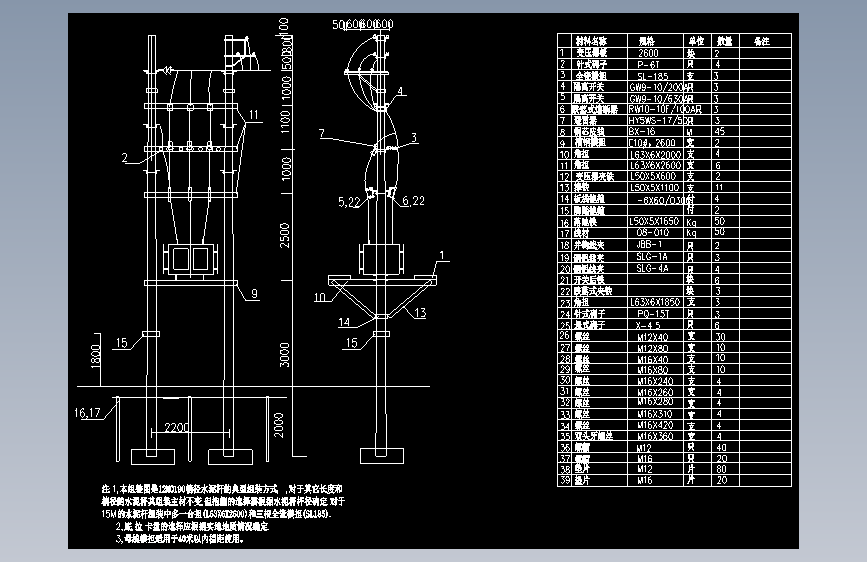This screenshot has height=562, width=867.
Task: Select quantity cell '40' in row 36
Action: click(x=722, y=447)
